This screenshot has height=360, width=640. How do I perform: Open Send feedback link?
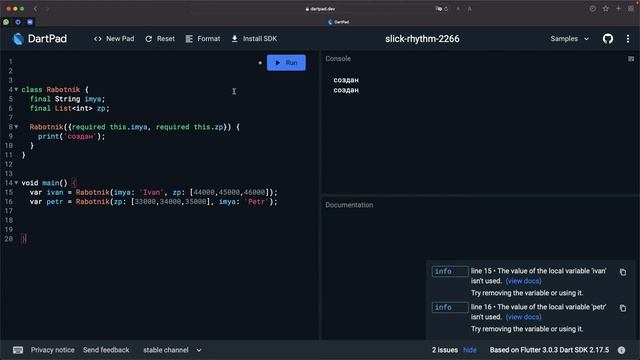coord(106,350)
